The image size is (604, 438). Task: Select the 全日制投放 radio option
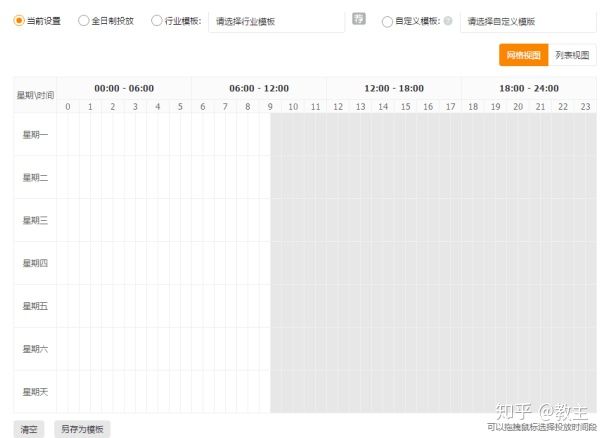[x=84, y=20]
